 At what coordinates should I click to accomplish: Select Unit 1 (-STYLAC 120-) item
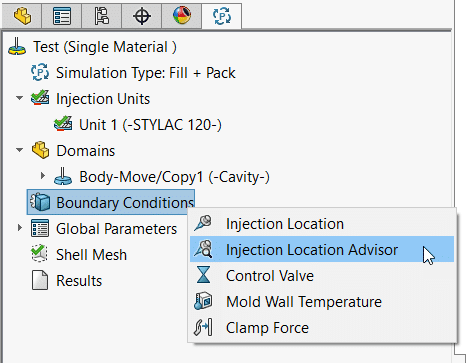(x=138, y=125)
